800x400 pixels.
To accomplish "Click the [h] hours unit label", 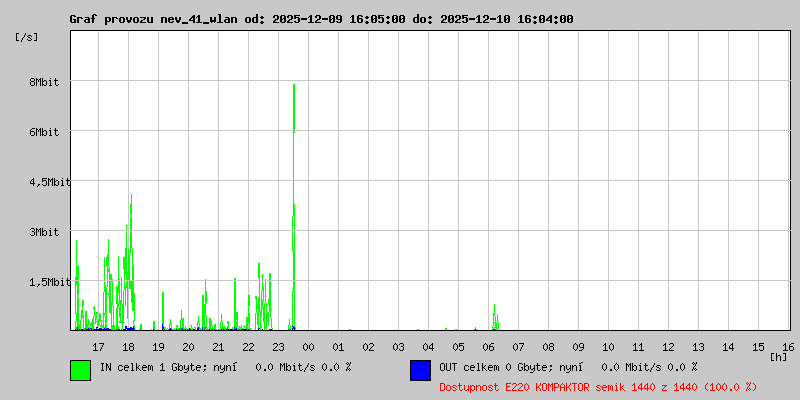I will (x=779, y=357).
